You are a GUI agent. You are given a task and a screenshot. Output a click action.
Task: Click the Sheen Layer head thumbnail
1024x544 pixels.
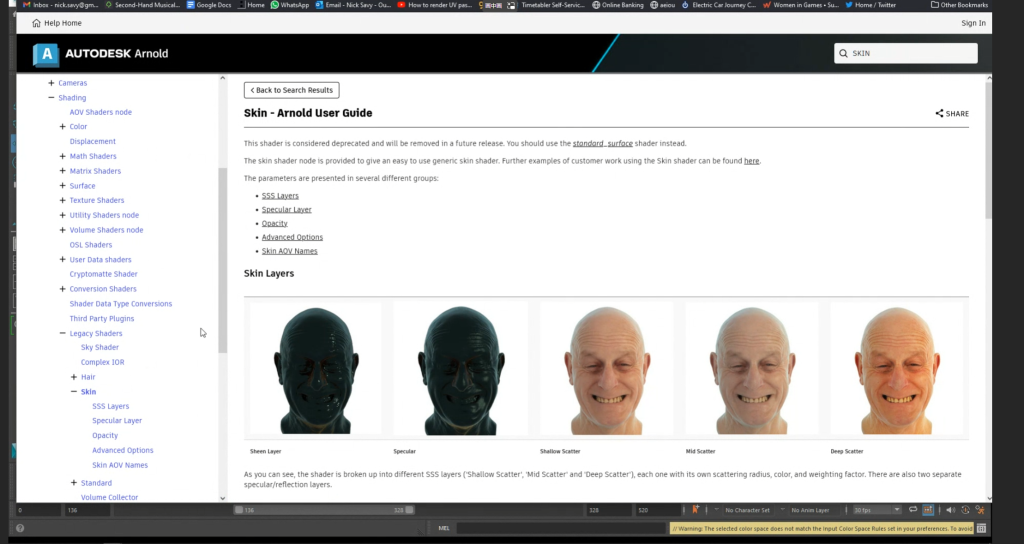(315, 370)
